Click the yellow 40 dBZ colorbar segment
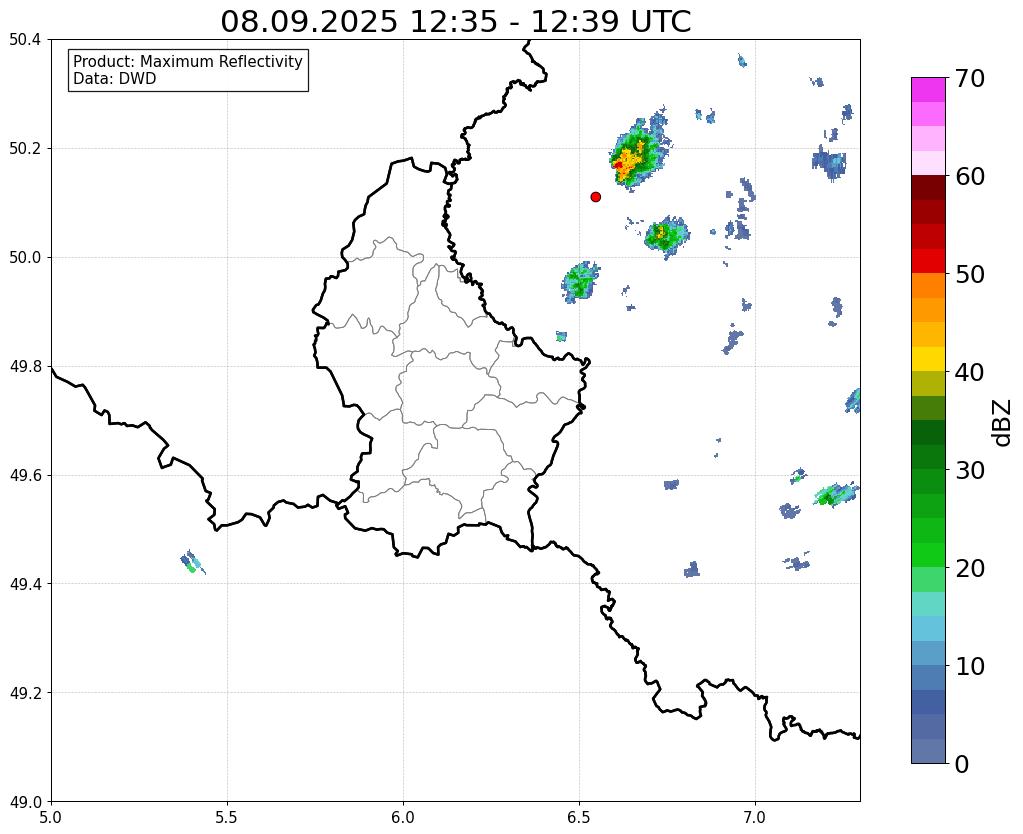 pyautogui.click(x=928, y=359)
